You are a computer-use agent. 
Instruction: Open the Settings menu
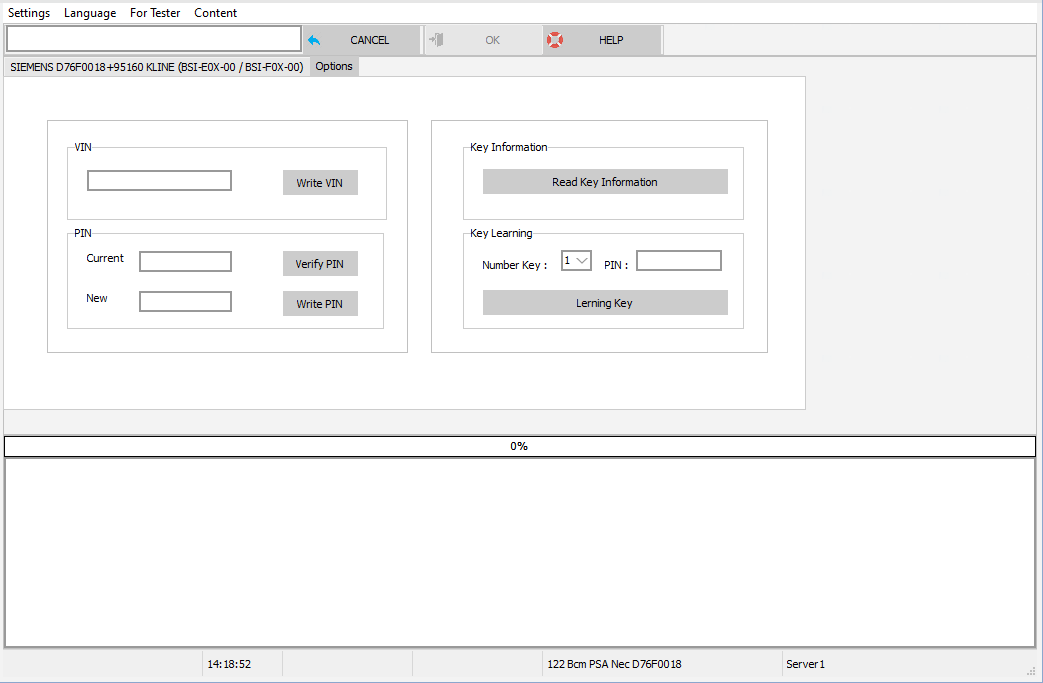pos(28,13)
